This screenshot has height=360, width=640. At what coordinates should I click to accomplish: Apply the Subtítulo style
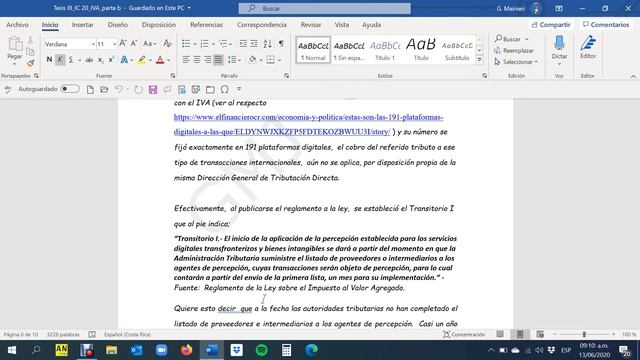457,51
